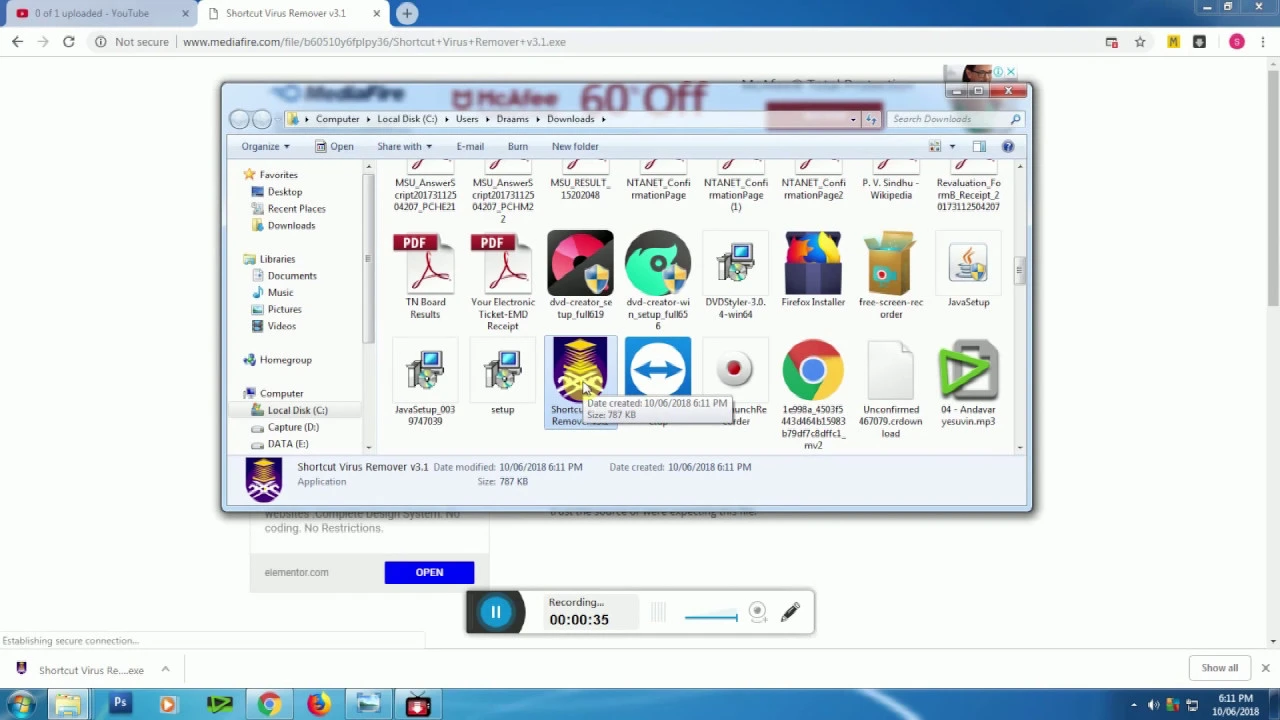Select Capture (D:) drive in tree

293,427
